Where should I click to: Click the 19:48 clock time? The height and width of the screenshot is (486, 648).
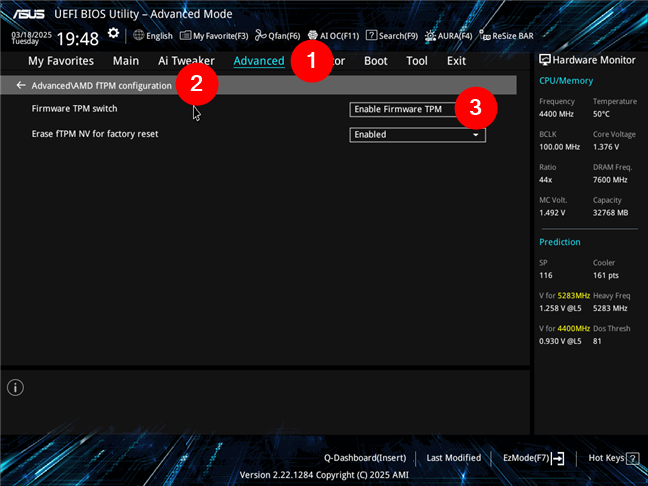[78, 39]
